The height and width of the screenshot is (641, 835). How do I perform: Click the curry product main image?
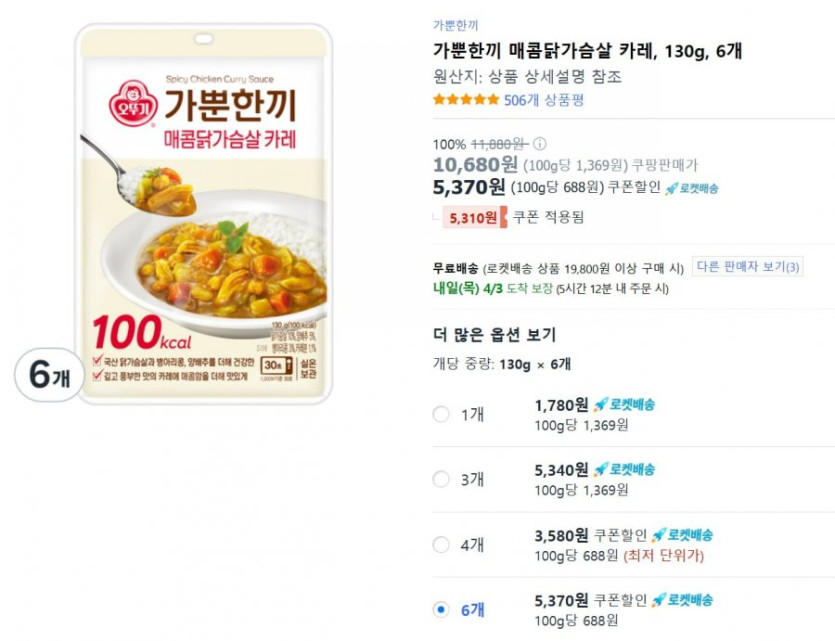pos(204,214)
